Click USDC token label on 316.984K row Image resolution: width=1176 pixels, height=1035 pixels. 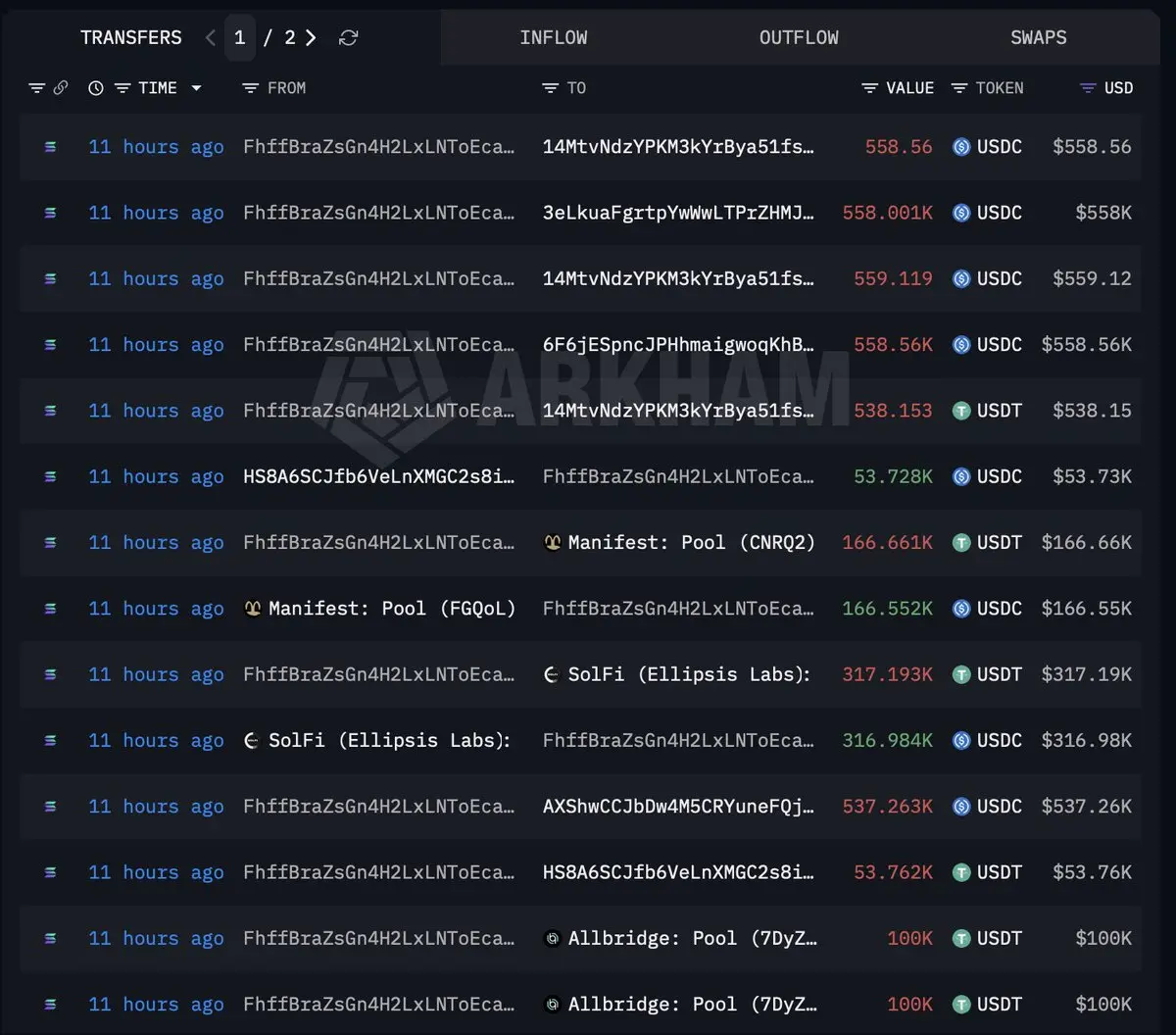pos(1000,741)
